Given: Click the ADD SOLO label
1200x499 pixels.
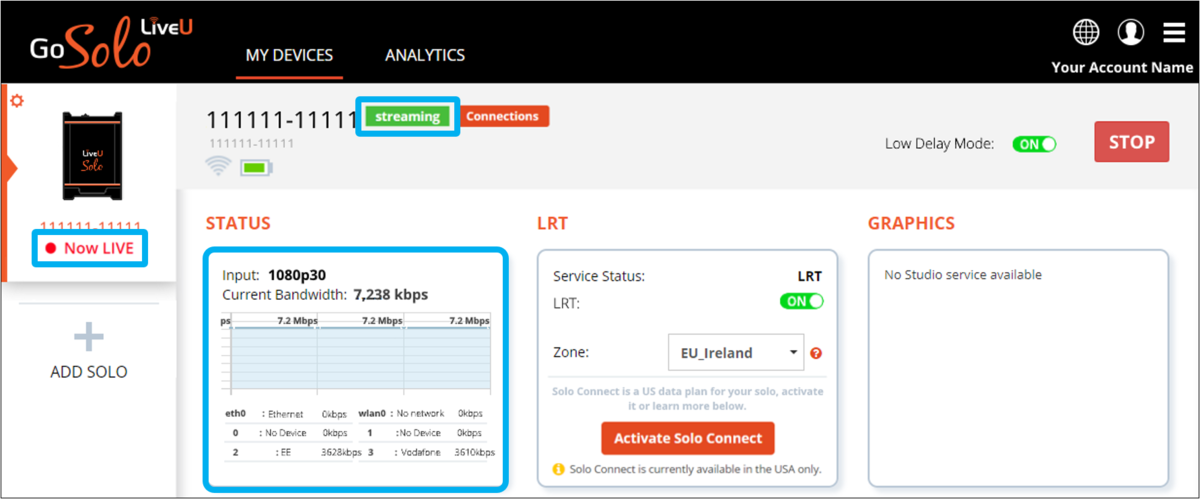Looking at the screenshot, I should pyautogui.click(x=89, y=372).
